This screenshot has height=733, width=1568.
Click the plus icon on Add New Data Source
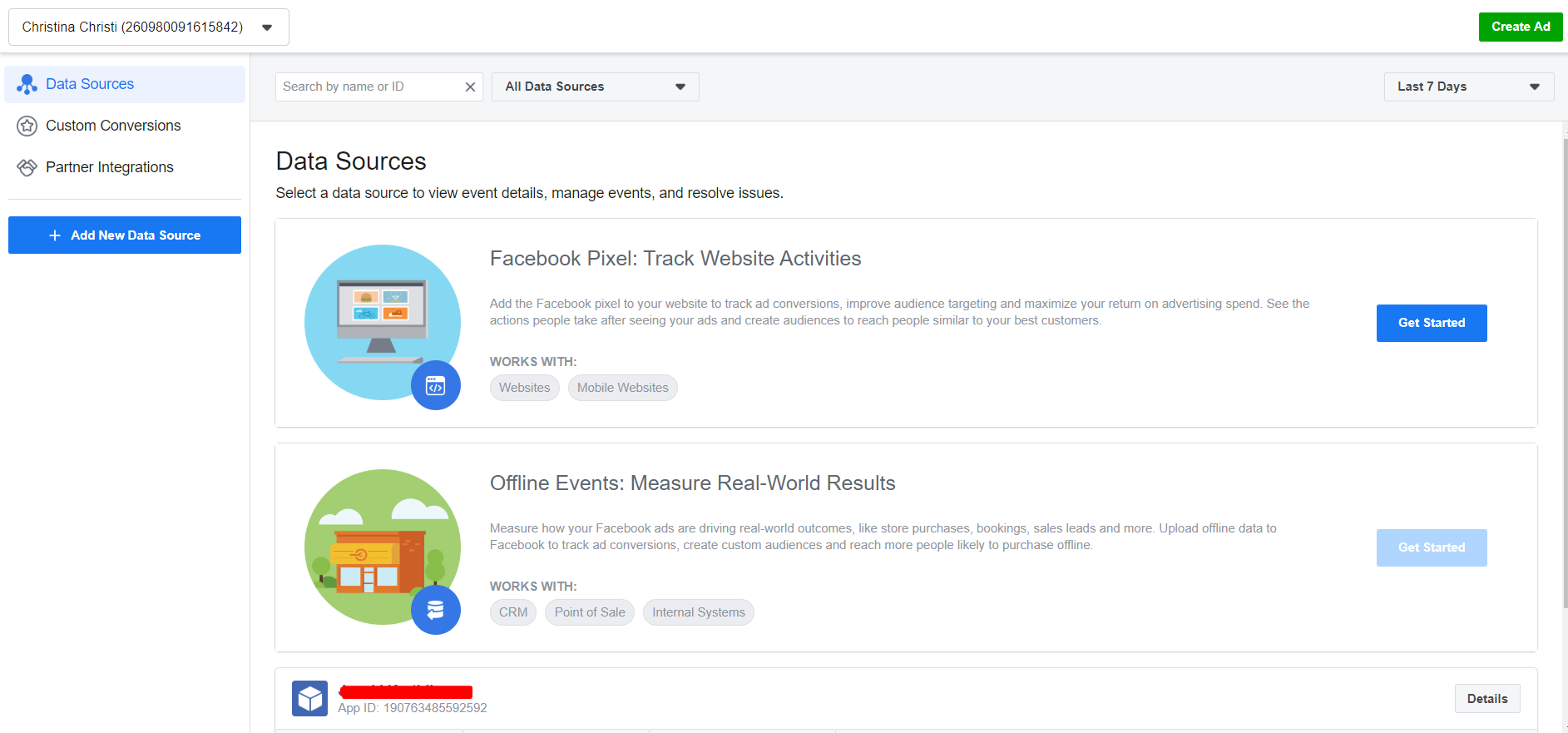[x=55, y=235]
